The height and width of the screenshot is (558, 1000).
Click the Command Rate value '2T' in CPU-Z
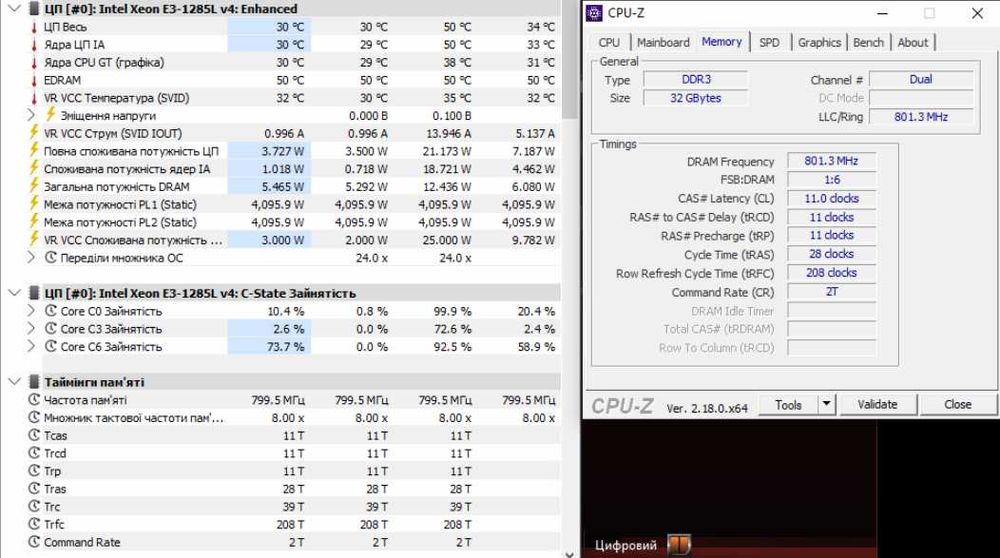tap(831, 291)
